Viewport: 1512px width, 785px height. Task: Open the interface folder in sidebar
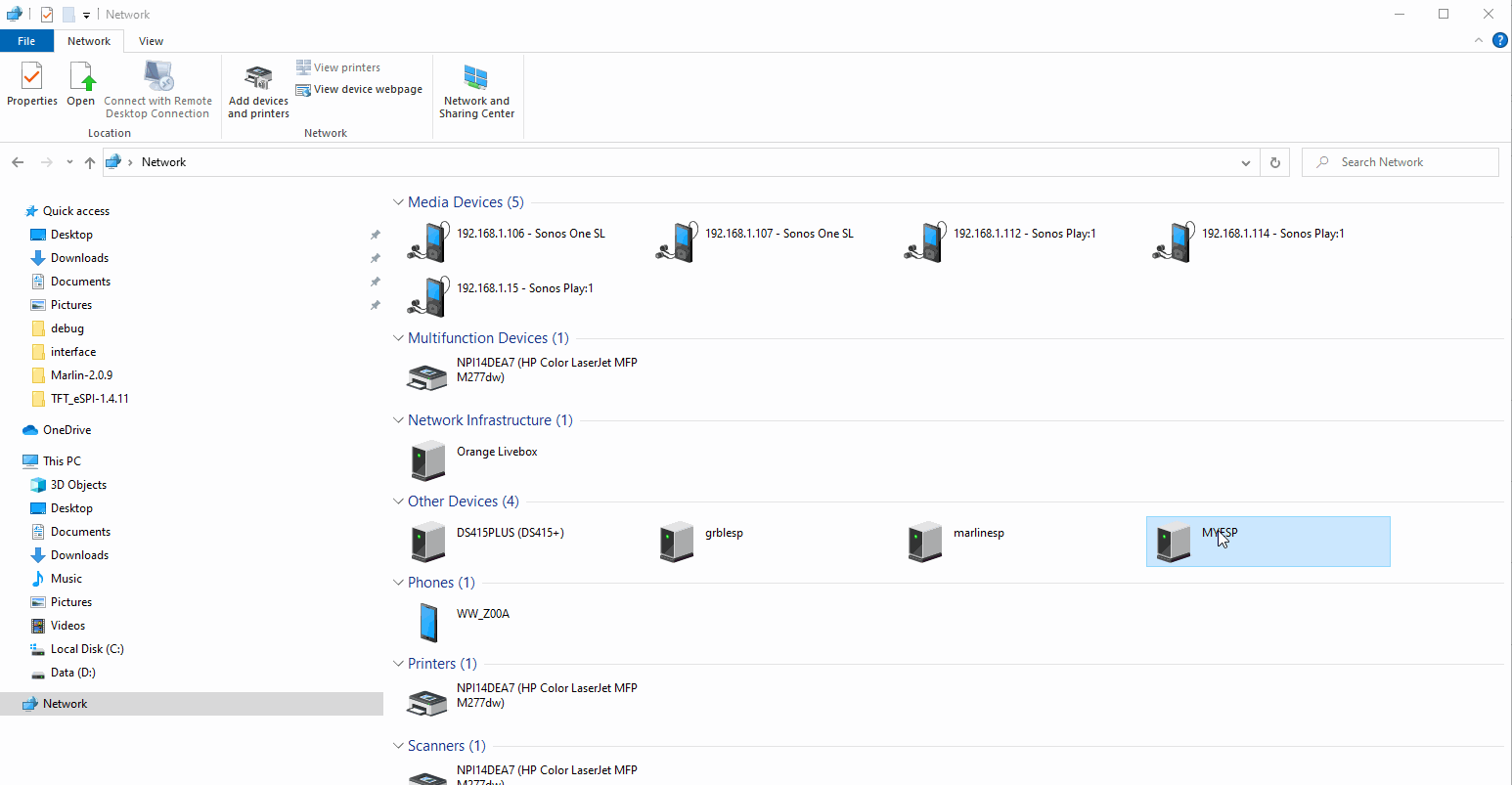click(73, 352)
